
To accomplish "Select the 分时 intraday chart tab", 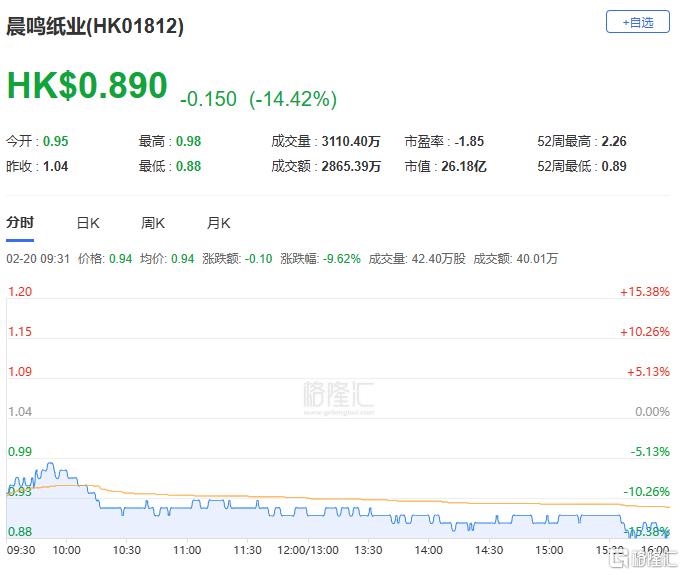I will pyautogui.click(x=20, y=222).
